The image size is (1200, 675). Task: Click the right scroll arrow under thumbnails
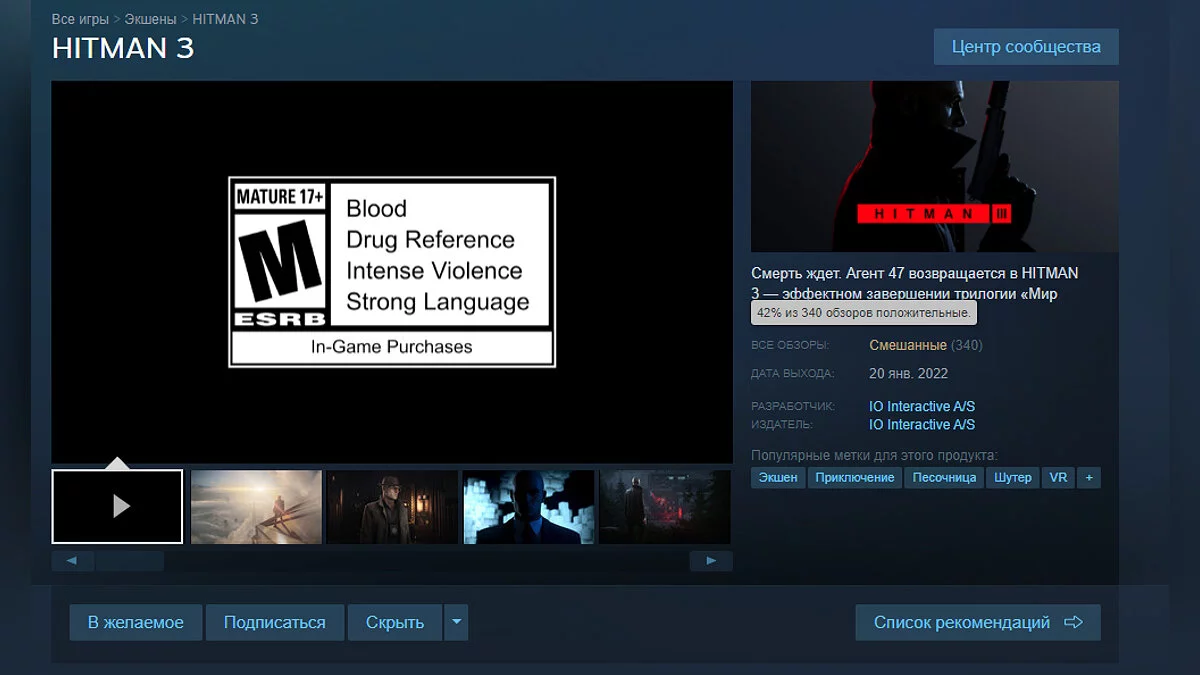point(711,561)
